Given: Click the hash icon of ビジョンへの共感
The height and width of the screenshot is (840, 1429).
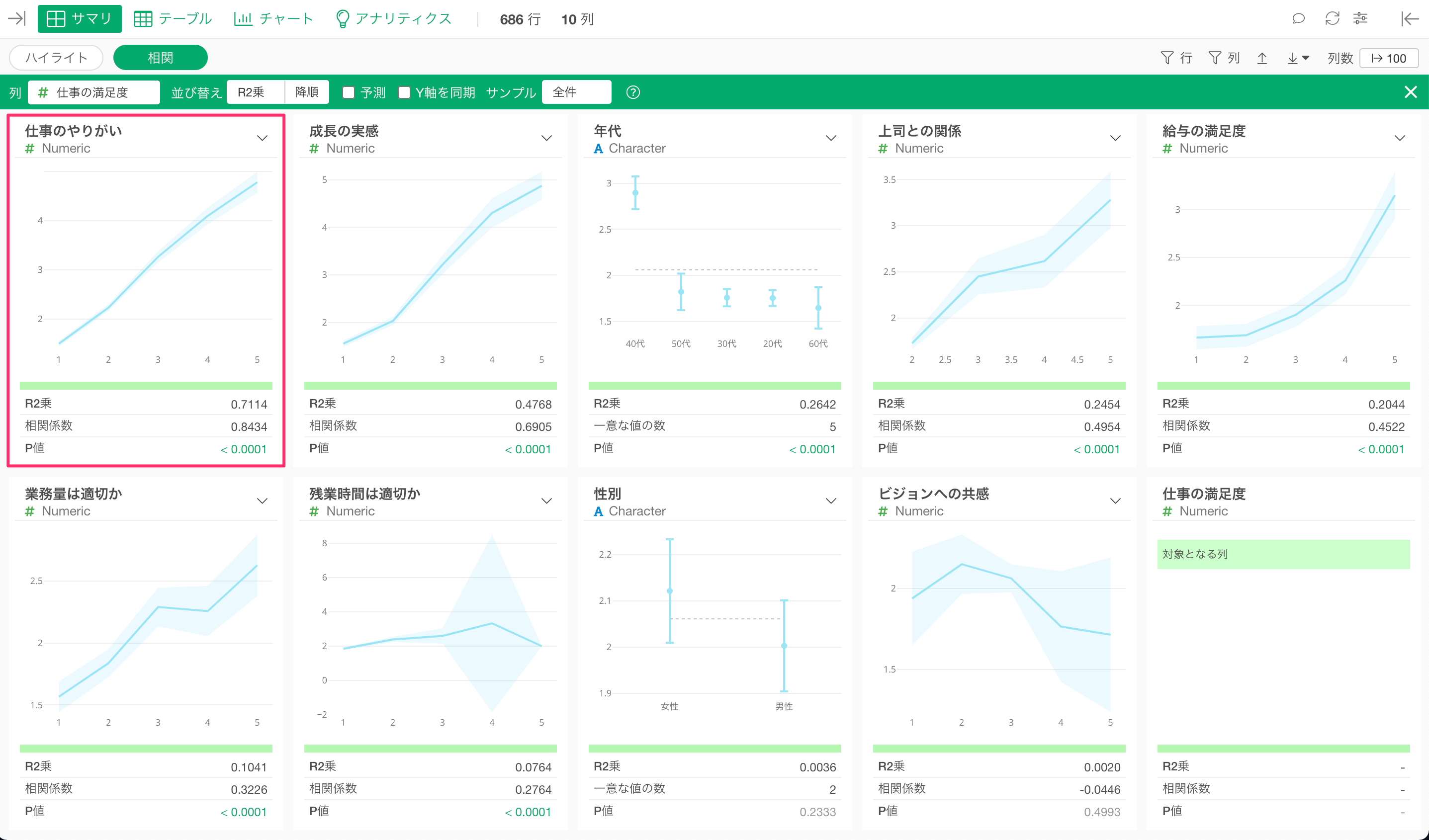Looking at the screenshot, I should [x=883, y=511].
